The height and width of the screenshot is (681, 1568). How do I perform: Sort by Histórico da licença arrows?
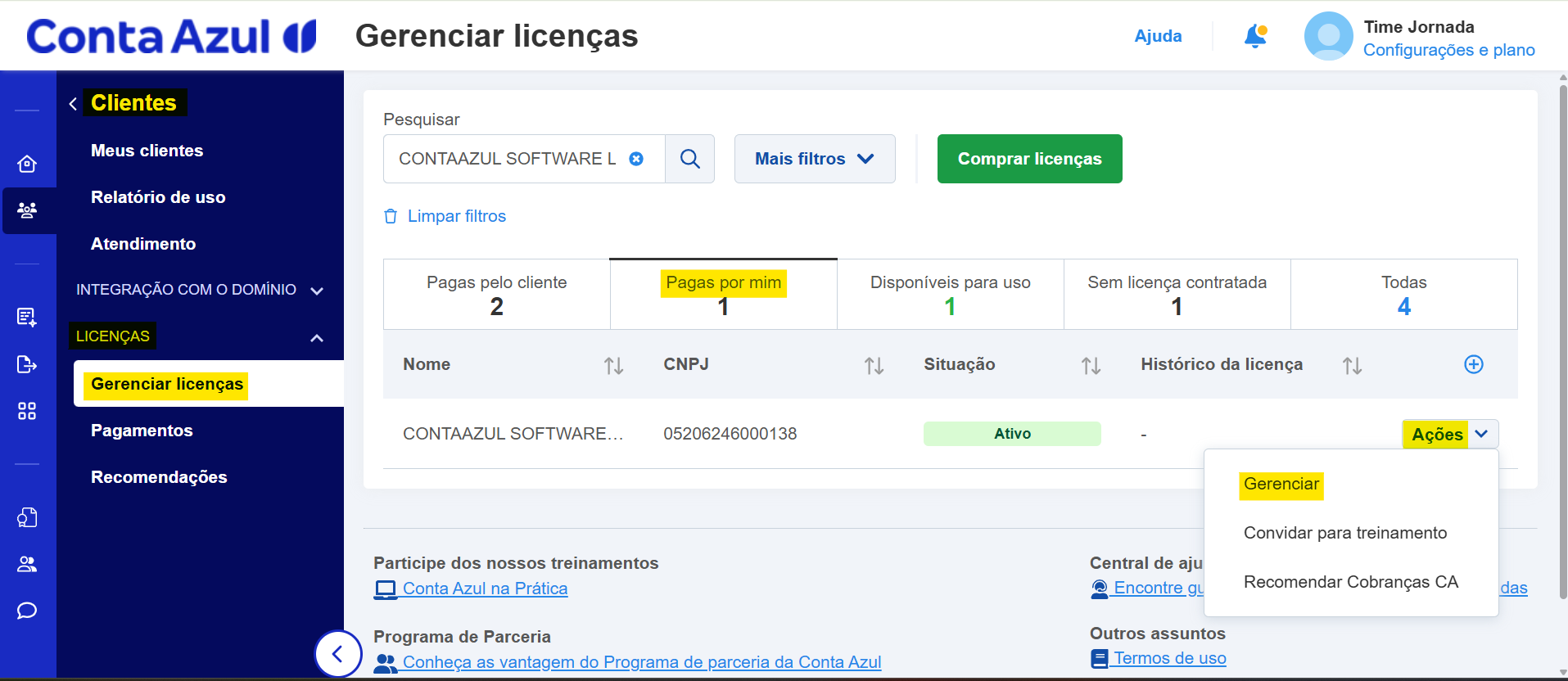(1352, 366)
